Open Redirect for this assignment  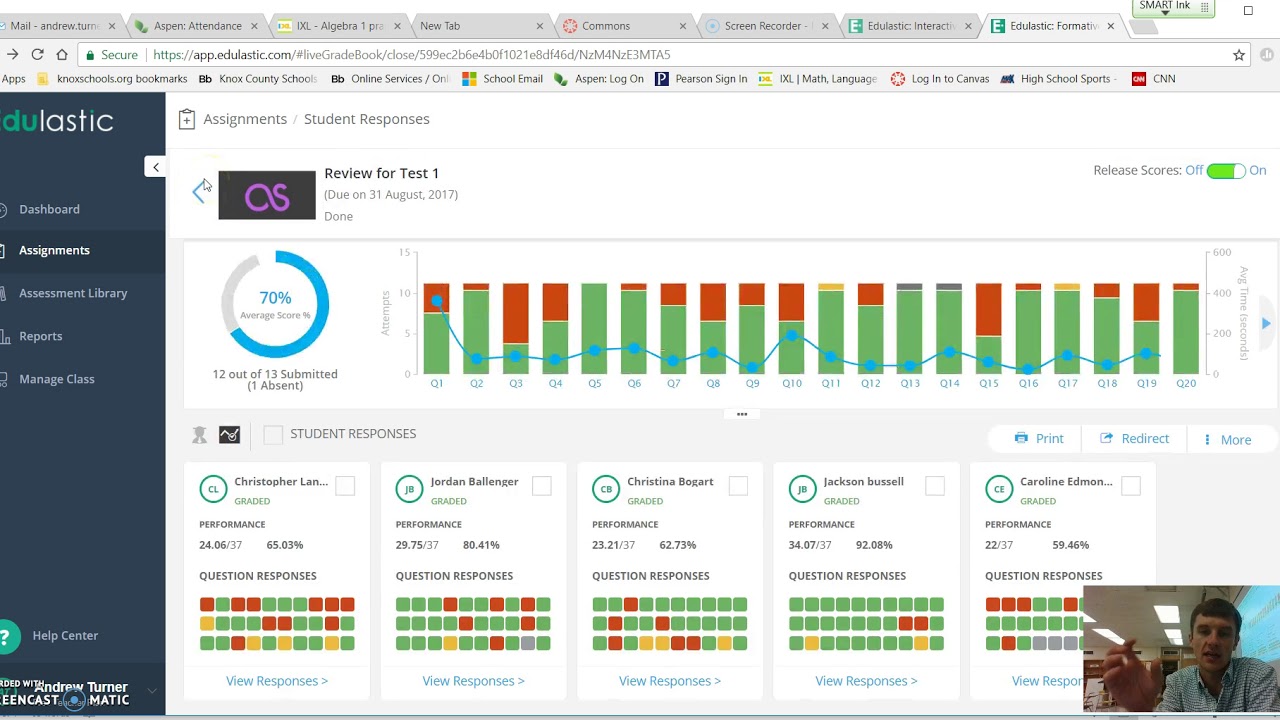pyautogui.click(x=1134, y=438)
